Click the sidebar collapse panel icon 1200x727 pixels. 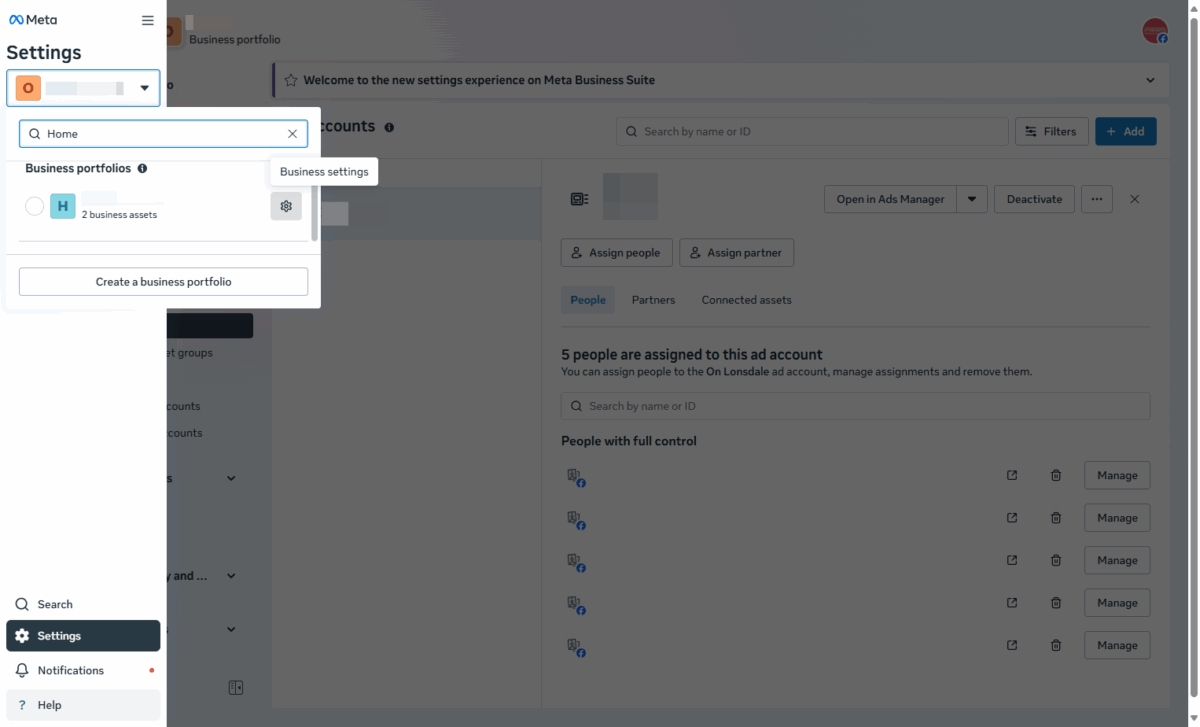coord(236,688)
